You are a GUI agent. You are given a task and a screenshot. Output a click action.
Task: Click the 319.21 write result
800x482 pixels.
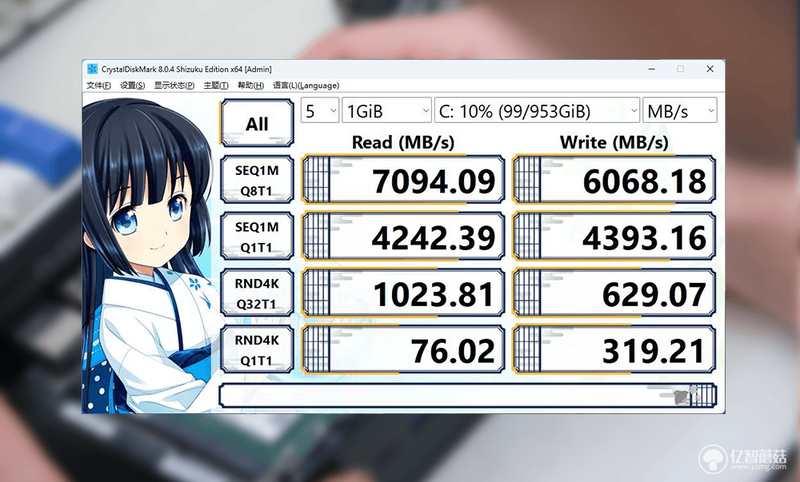[x=614, y=350]
